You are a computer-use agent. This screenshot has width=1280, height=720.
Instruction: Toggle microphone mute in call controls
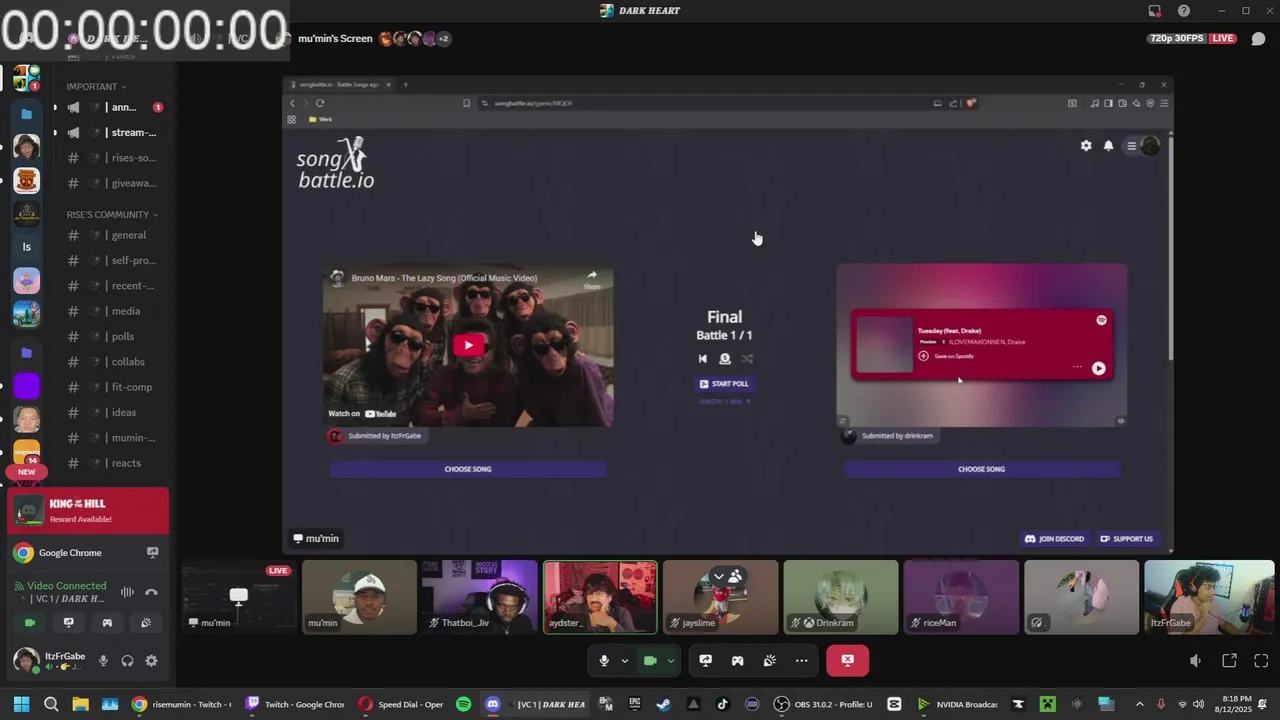pyautogui.click(x=604, y=661)
